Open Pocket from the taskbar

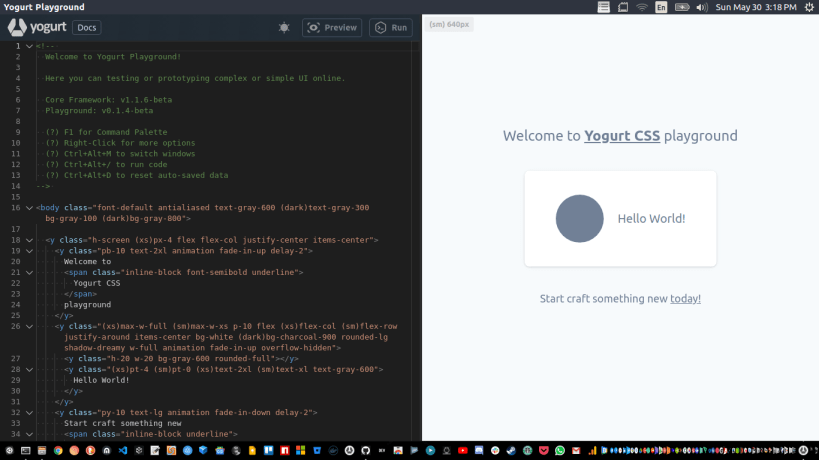tap(544, 451)
